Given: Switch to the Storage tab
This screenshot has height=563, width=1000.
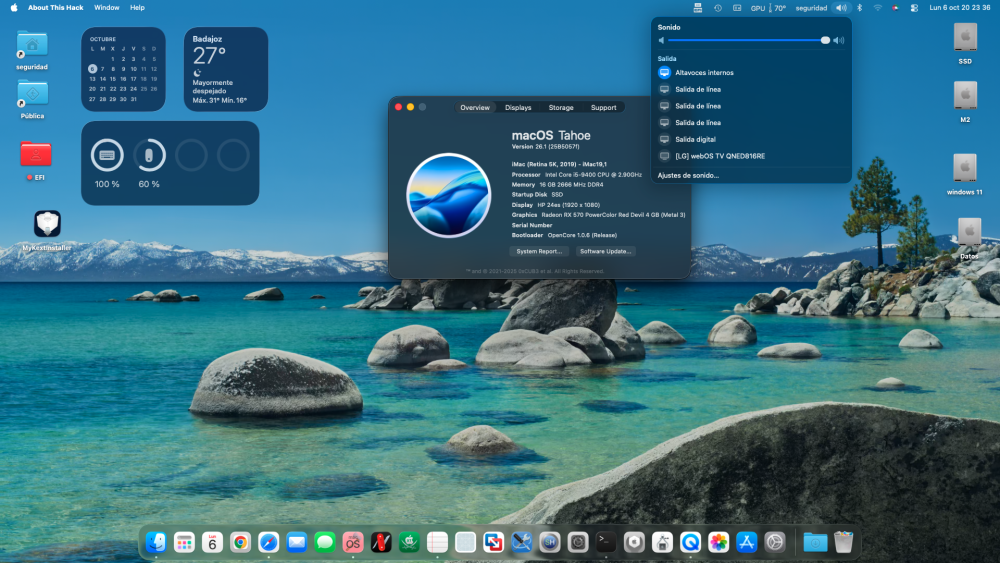Looking at the screenshot, I should pos(561,107).
